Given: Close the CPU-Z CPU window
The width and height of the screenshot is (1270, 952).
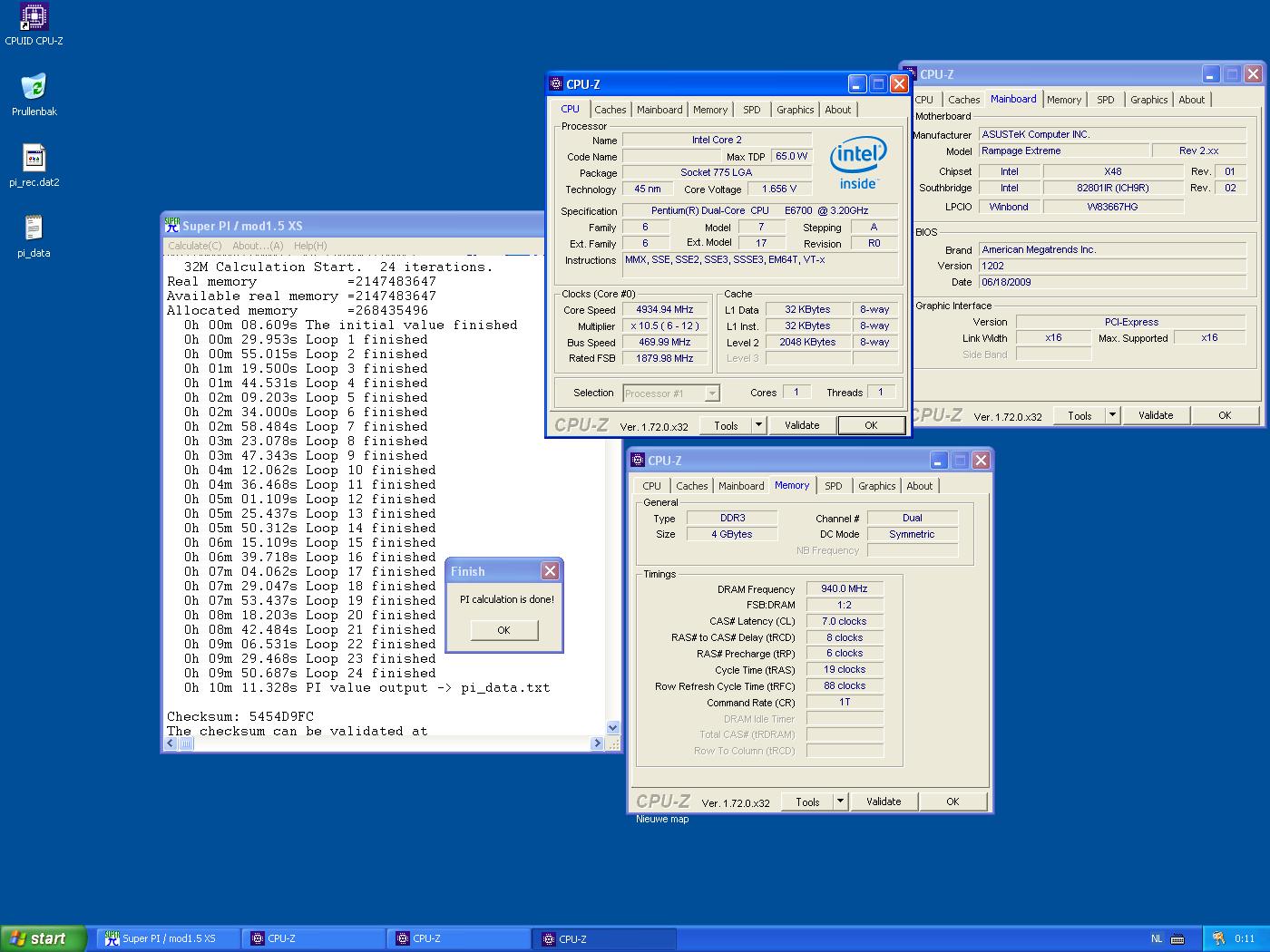Looking at the screenshot, I should click(899, 84).
